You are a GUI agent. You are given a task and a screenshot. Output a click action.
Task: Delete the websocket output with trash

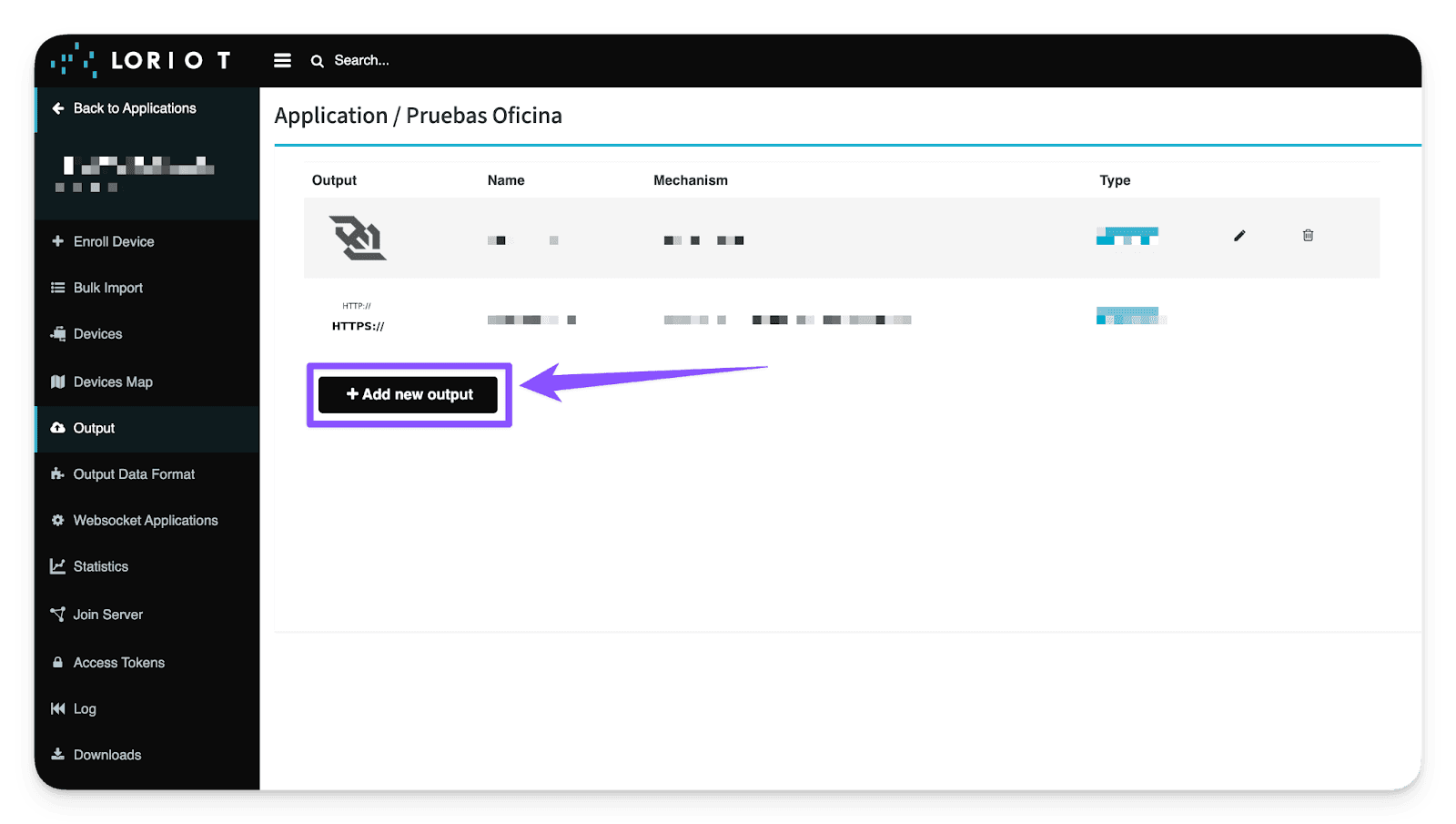coord(1308,235)
